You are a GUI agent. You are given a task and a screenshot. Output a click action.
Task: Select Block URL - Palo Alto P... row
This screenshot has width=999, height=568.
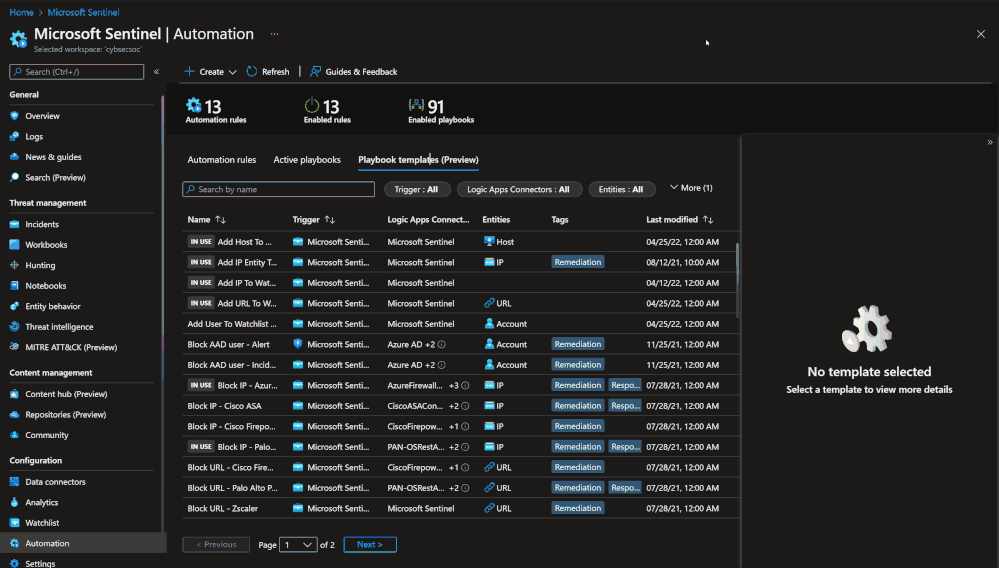pyautogui.click(x=460, y=488)
